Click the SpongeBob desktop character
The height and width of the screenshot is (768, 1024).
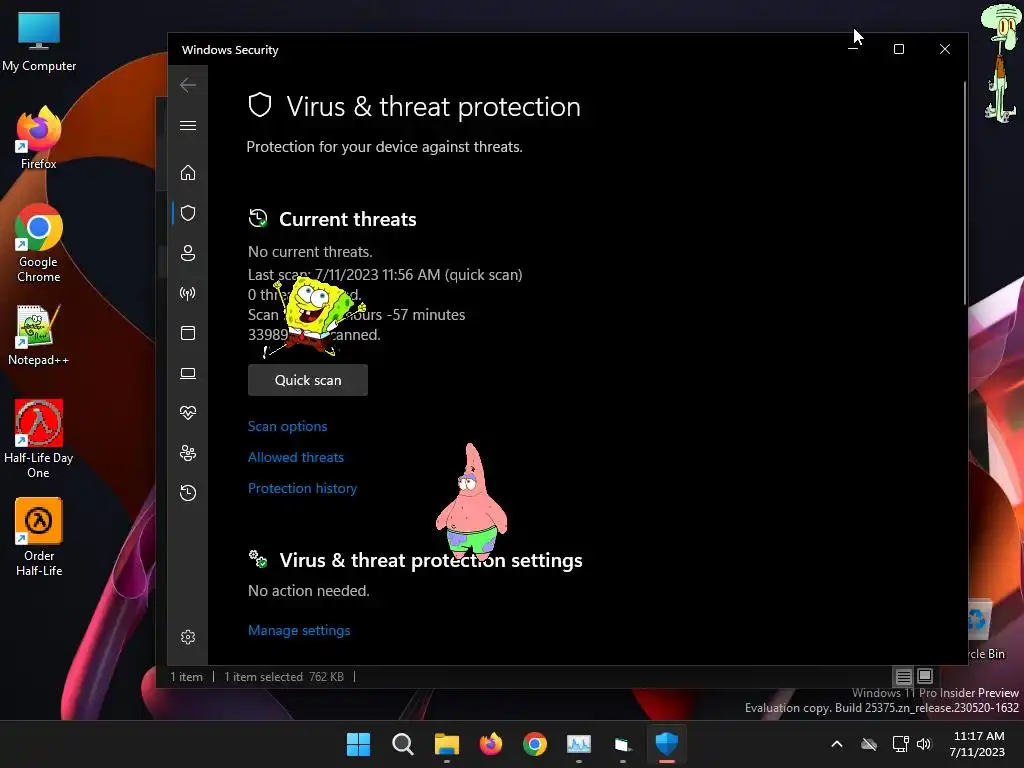tap(316, 315)
